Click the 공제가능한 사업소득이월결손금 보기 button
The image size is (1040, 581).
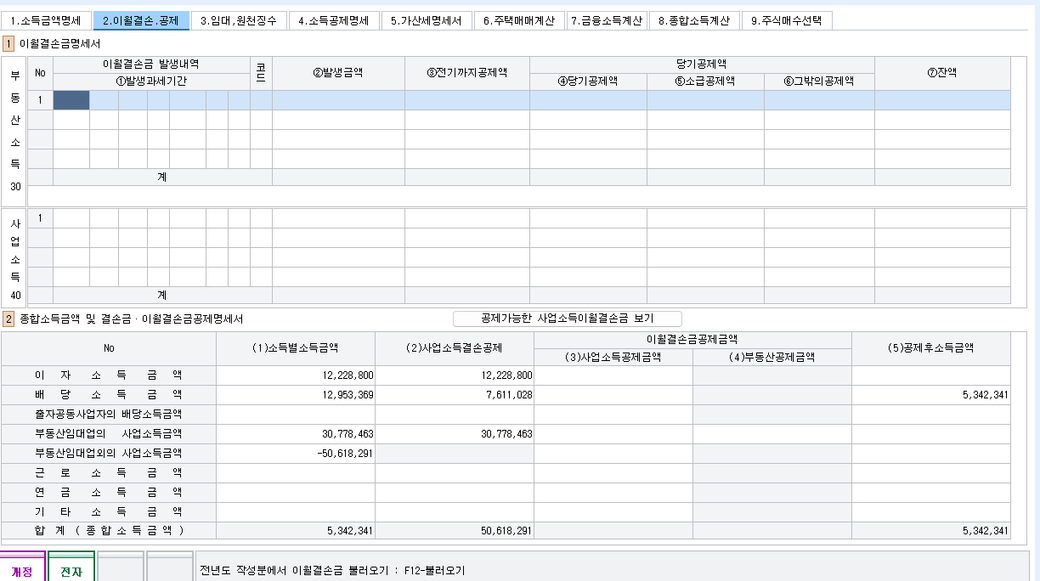(567, 319)
